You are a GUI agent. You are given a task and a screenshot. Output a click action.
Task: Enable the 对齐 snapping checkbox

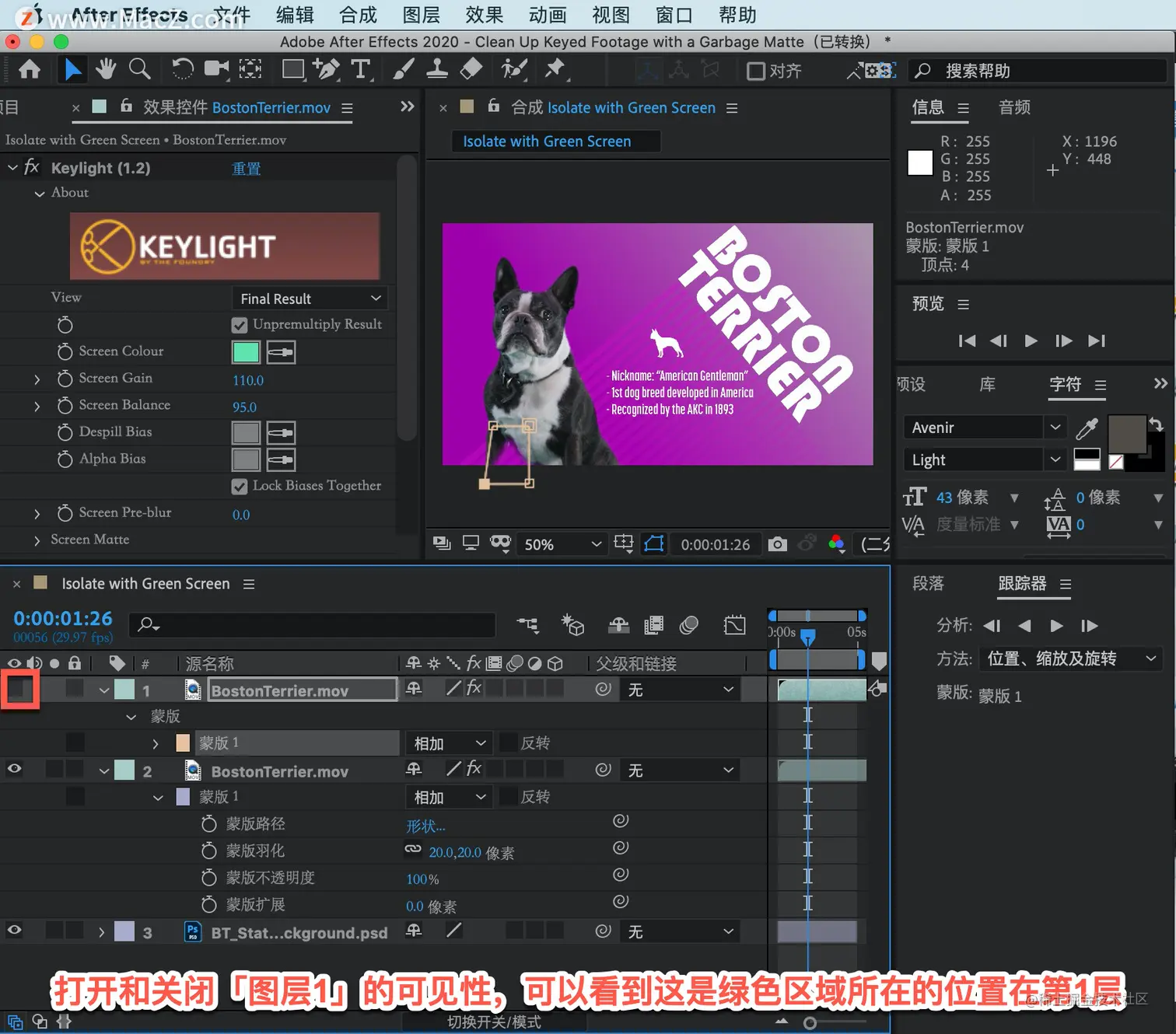coord(756,72)
